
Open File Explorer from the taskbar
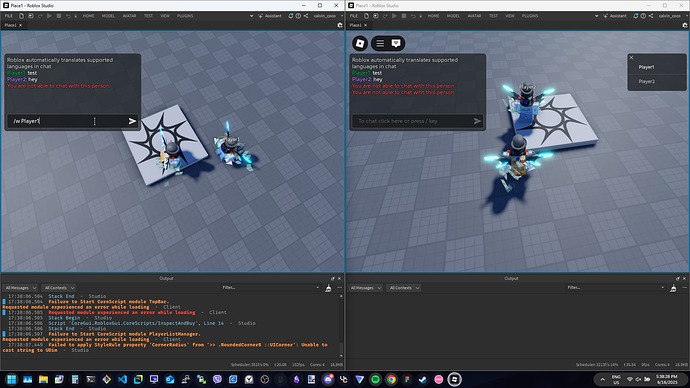pos(43,379)
